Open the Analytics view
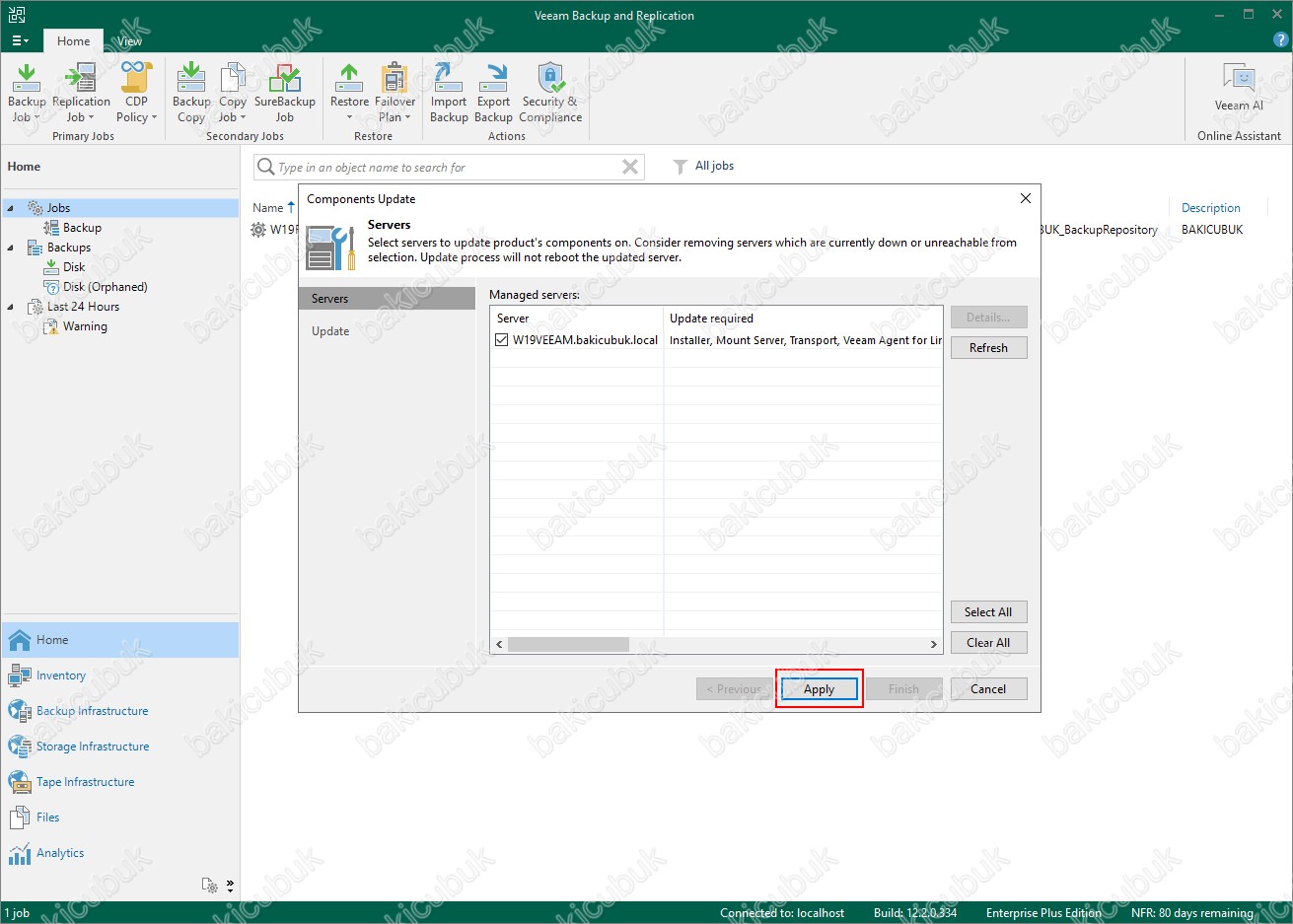The width and height of the screenshot is (1293, 924). point(60,853)
